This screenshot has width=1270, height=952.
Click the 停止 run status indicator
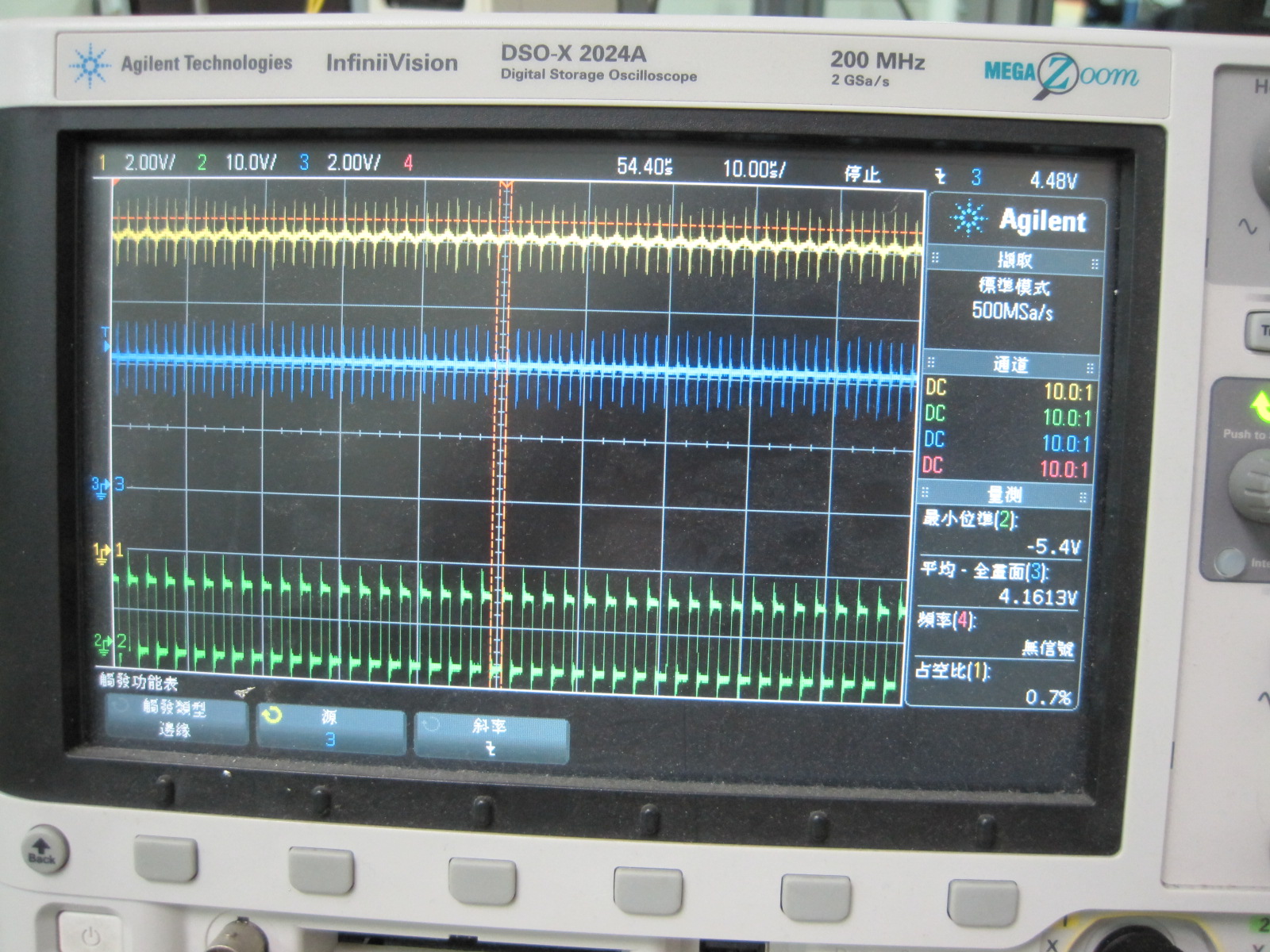[x=862, y=174]
